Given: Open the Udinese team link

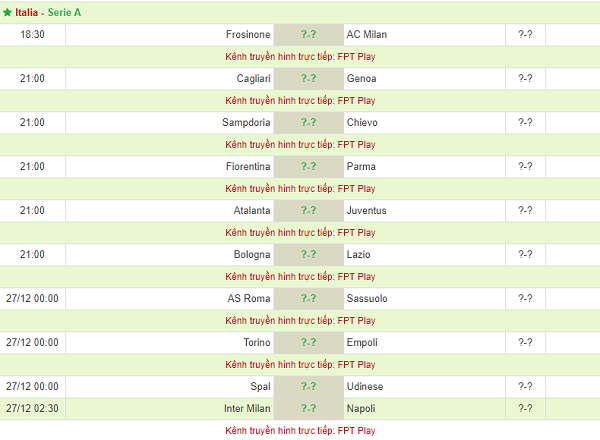Looking at the screenshot, I should click(x=365, y=386).
